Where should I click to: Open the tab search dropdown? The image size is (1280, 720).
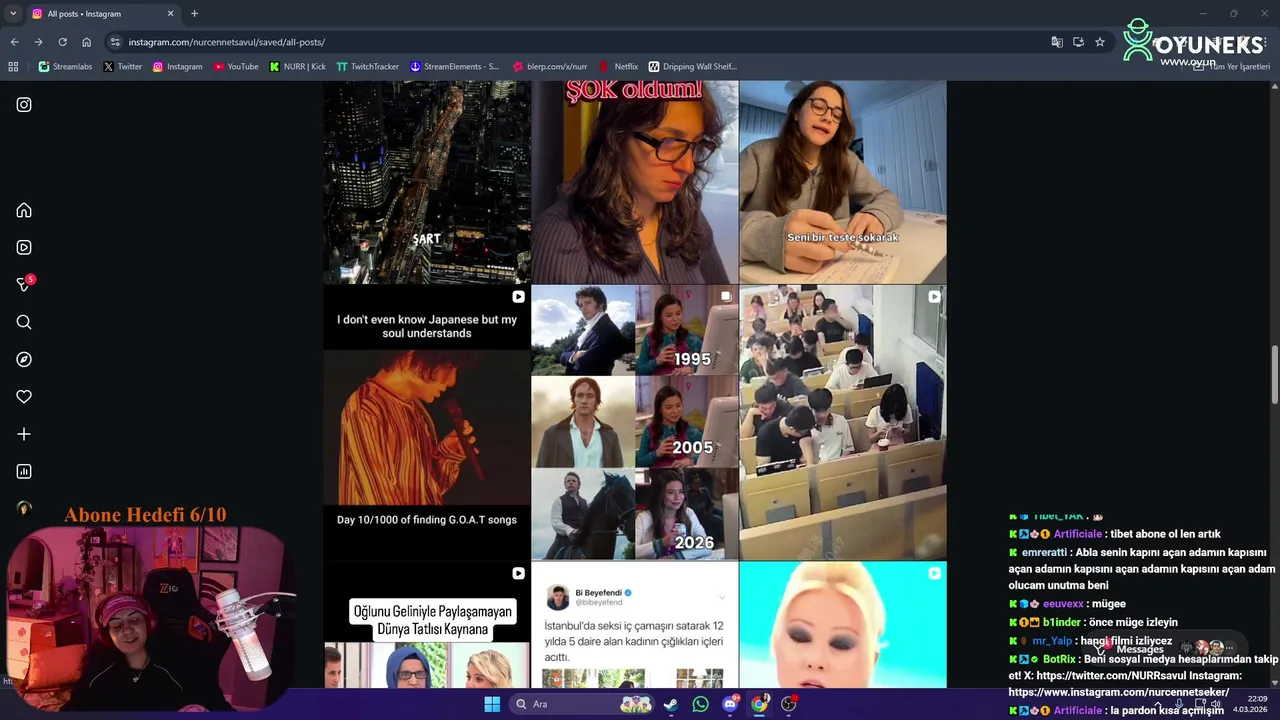coord(12,14)
